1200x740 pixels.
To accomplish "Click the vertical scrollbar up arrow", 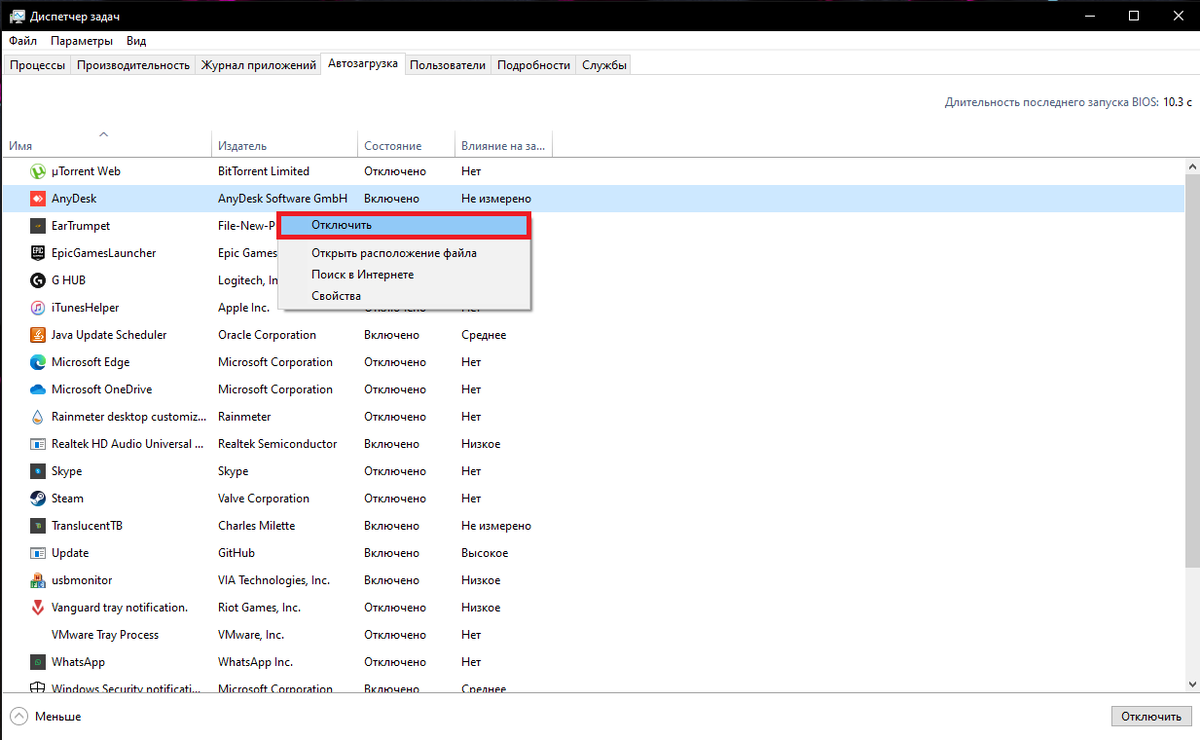I will pyautogui.click(x=1191, y=167).
